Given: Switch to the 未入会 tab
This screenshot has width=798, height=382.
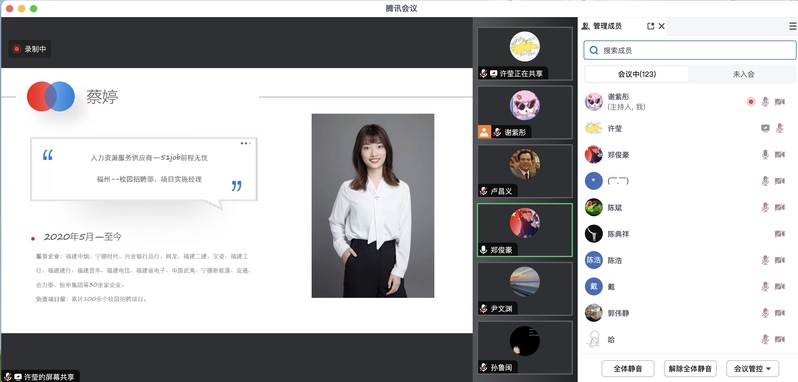Looking at the screenshot, I should [743, 74].
